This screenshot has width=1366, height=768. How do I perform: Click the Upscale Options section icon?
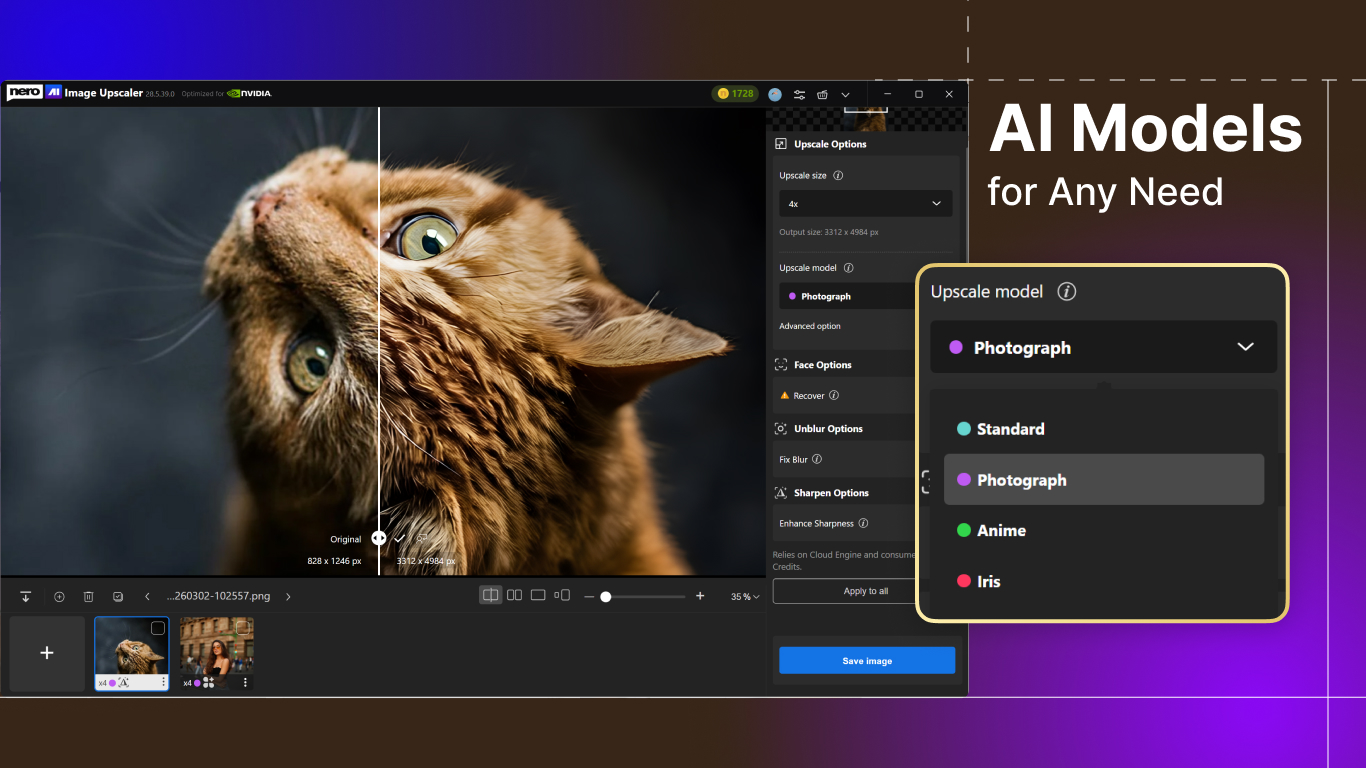(x=781, y=144)
